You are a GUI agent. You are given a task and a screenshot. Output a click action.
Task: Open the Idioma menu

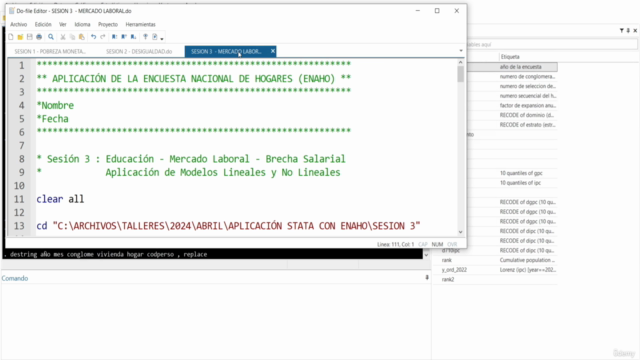pyautogui.click(x=82, y=24)
